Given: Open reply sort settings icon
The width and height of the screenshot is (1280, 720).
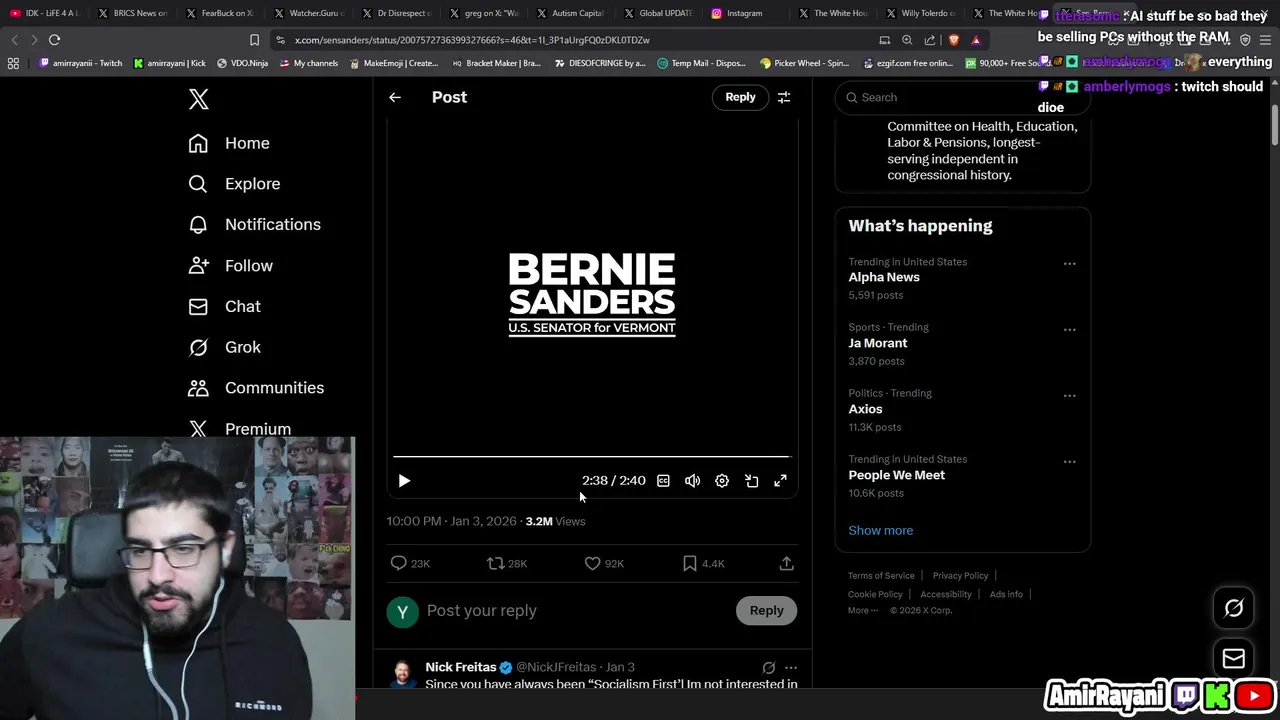Looking at the screenshot, I should click(x=784, y=97).
